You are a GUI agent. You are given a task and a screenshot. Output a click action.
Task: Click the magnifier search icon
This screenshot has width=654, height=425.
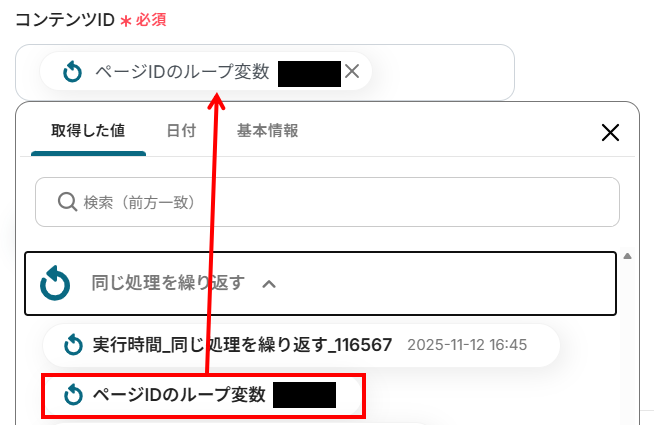(x=67, y=202)
